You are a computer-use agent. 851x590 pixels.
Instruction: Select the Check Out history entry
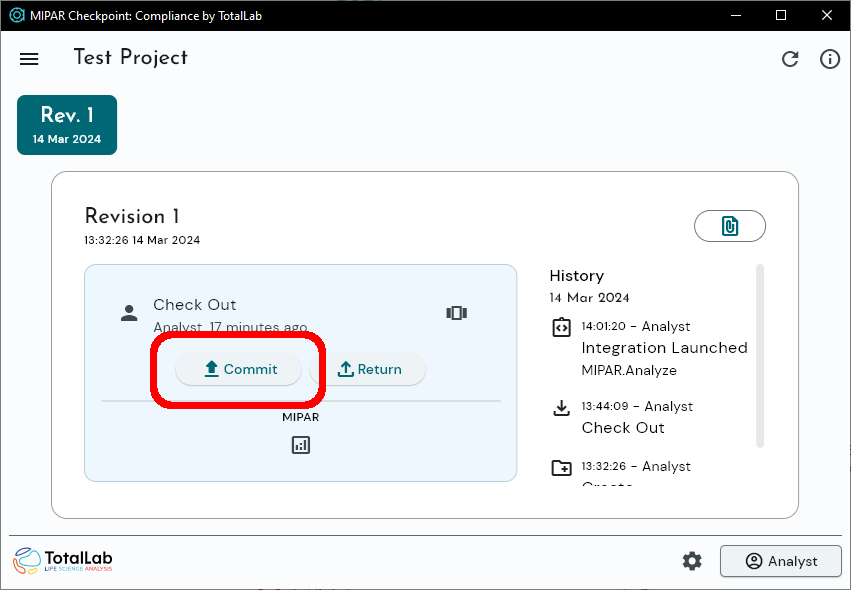[623, 427]
